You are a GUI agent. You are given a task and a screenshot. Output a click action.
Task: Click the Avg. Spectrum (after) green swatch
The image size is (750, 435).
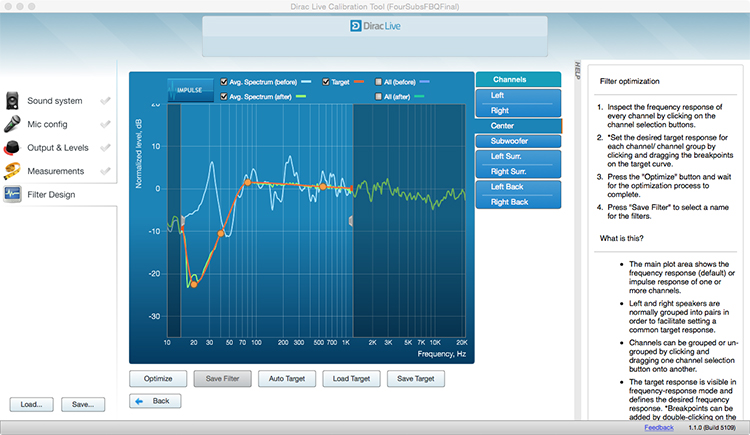pyautogui.click(x=301, y=96)
